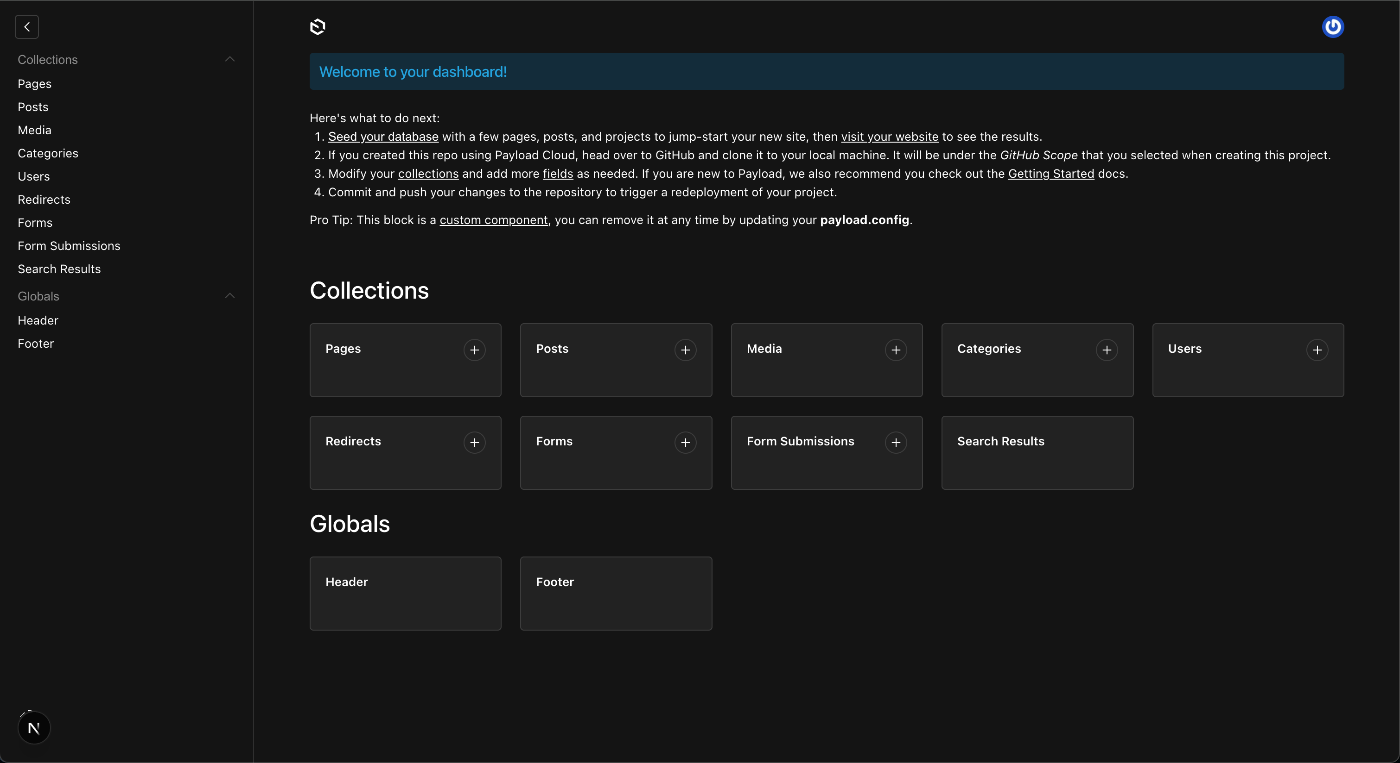Add a new Users entry via plus icon

pyautogui.click(x=1317, y=350)
